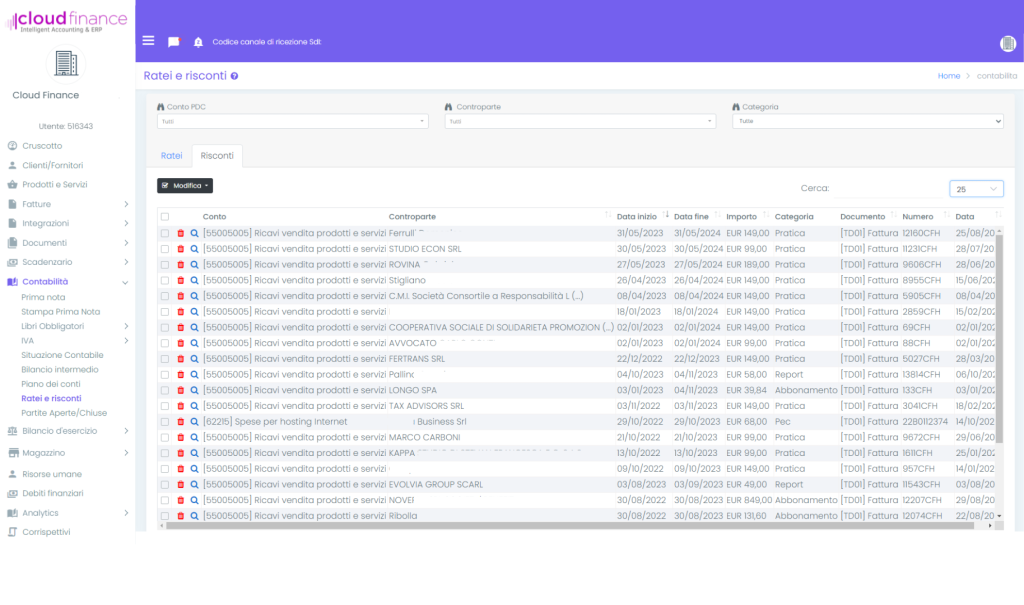Open magnifier for the Stigliano row
The image size is (1024, 605).
click(194, 280)
